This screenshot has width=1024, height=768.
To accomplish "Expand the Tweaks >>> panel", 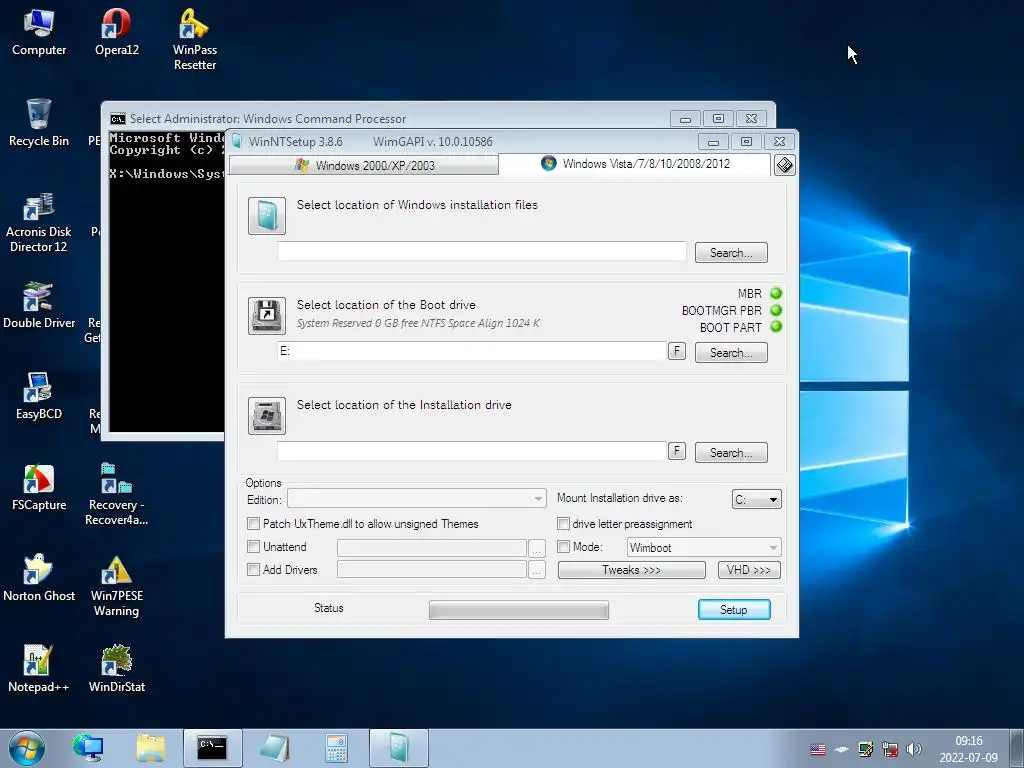I will click(632, 570).
